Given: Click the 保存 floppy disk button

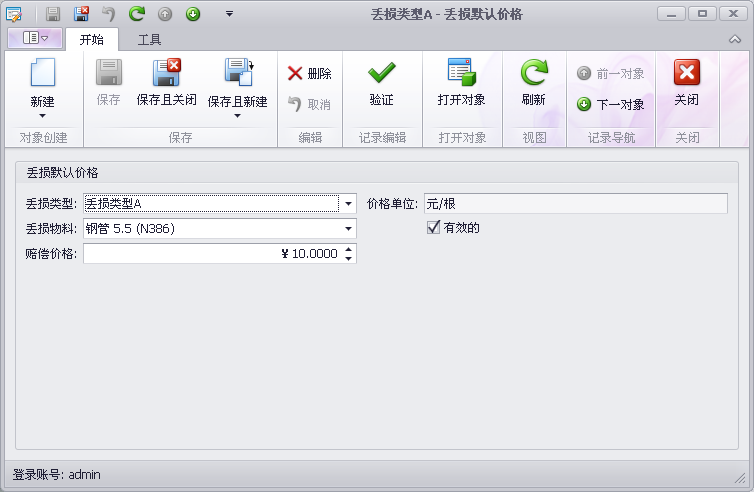Looking at the screenshot, I should point(109,82).
